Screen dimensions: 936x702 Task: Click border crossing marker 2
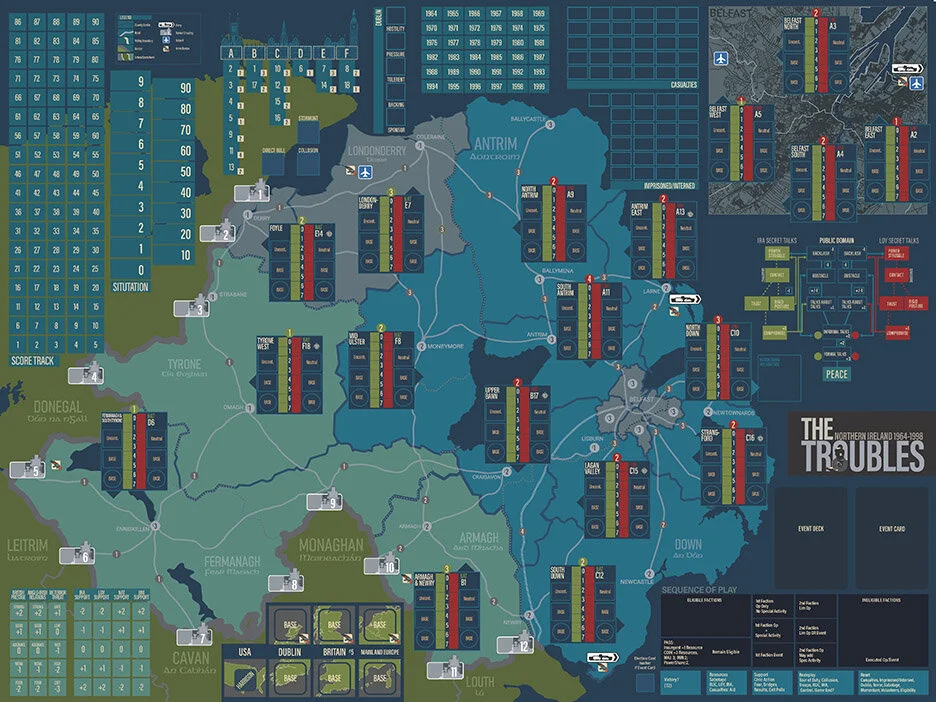217,232
